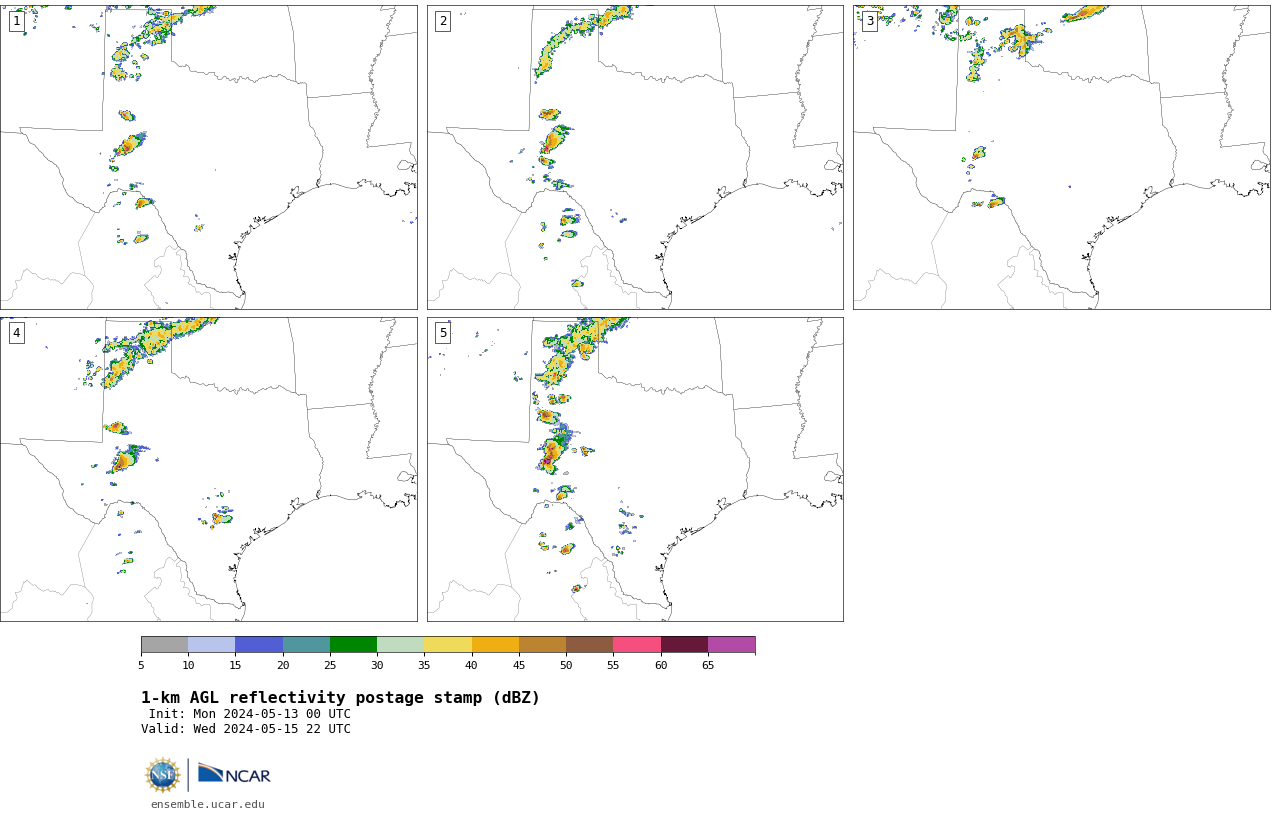Click the tan-brown 45-50 dBZ swatch

542,644
